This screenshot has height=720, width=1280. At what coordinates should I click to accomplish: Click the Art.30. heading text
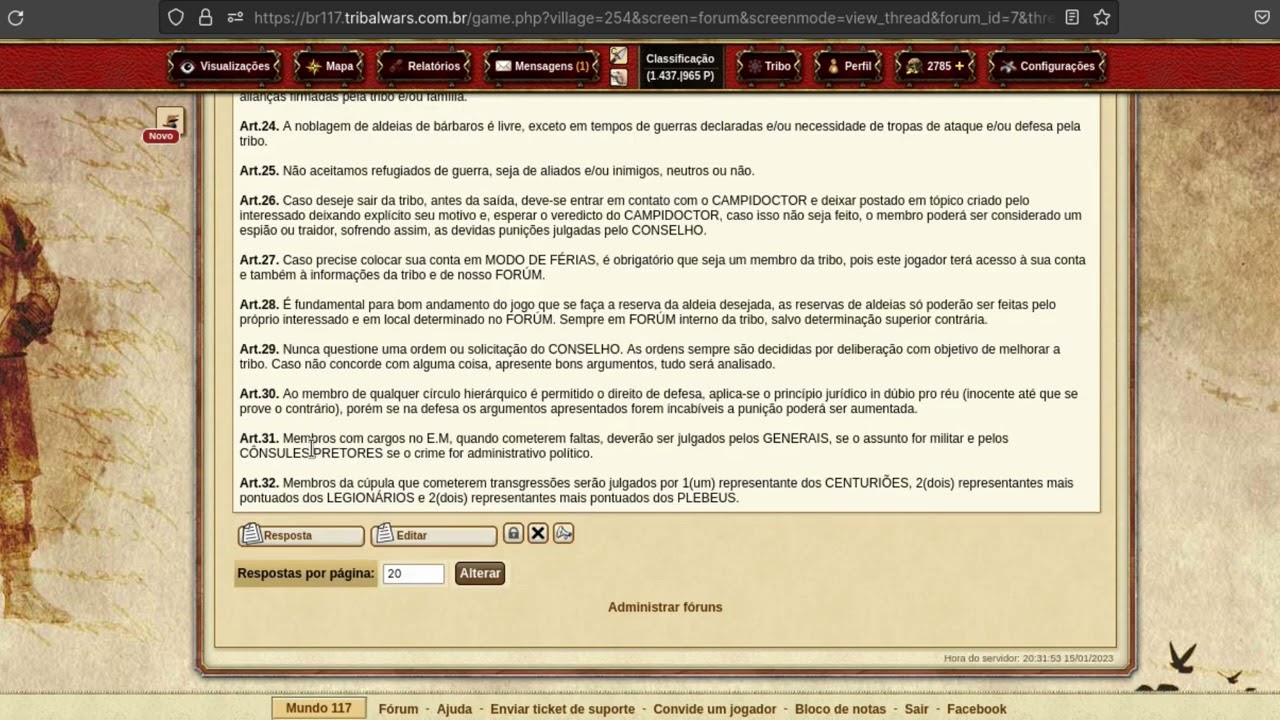(259, 394)
